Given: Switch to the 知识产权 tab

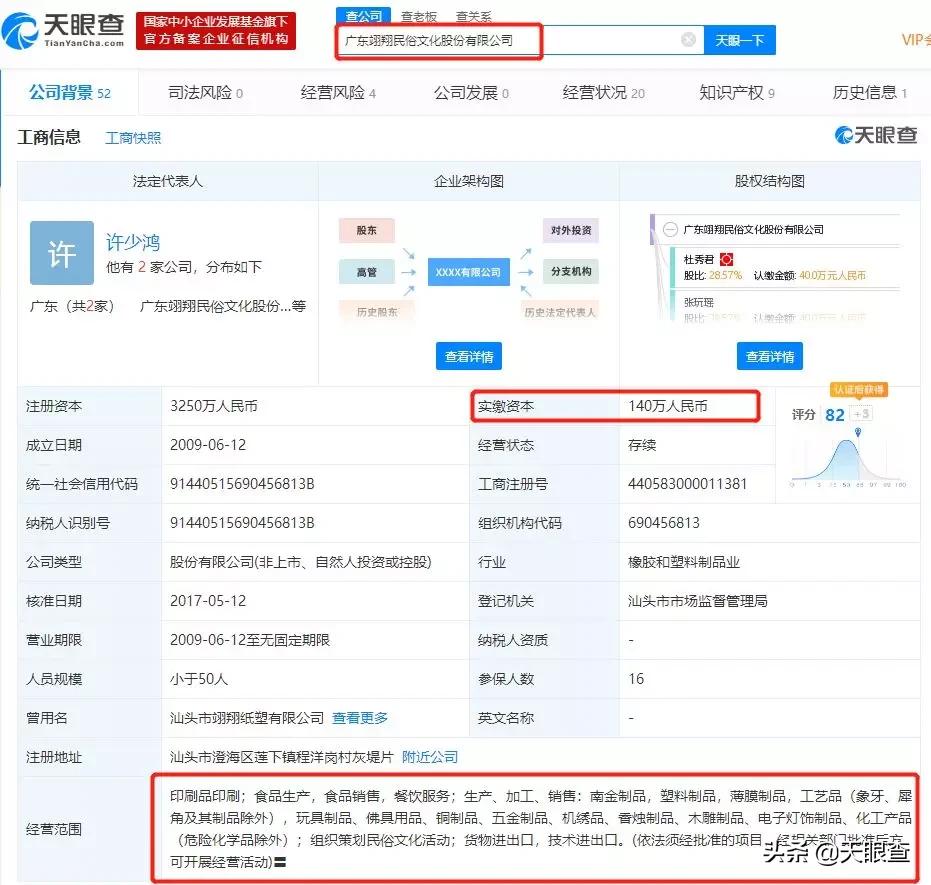Looking at the screenshot, I should pos(733,93).
